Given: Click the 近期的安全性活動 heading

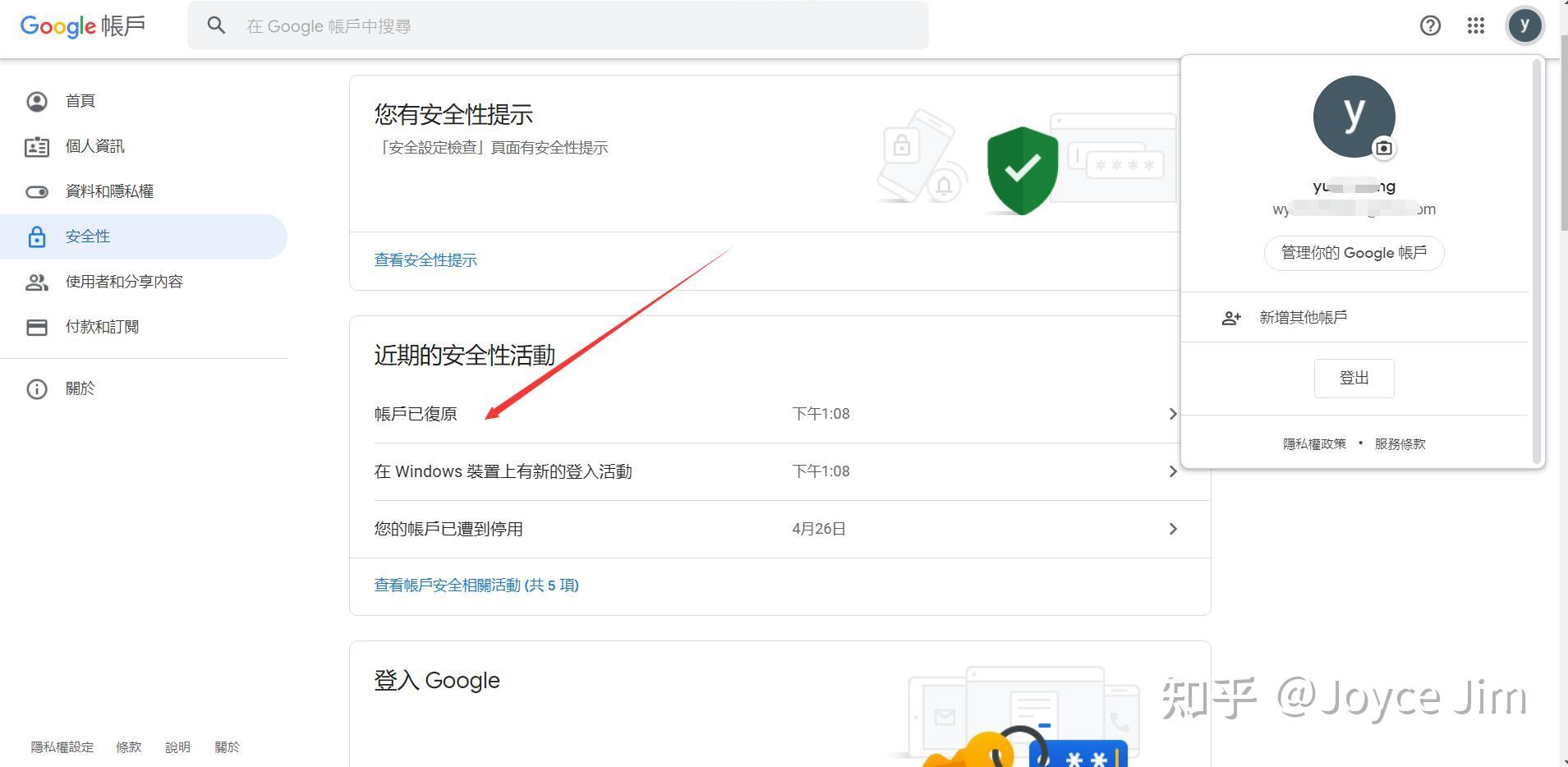Looking at the screenshot, I should 465,355.
